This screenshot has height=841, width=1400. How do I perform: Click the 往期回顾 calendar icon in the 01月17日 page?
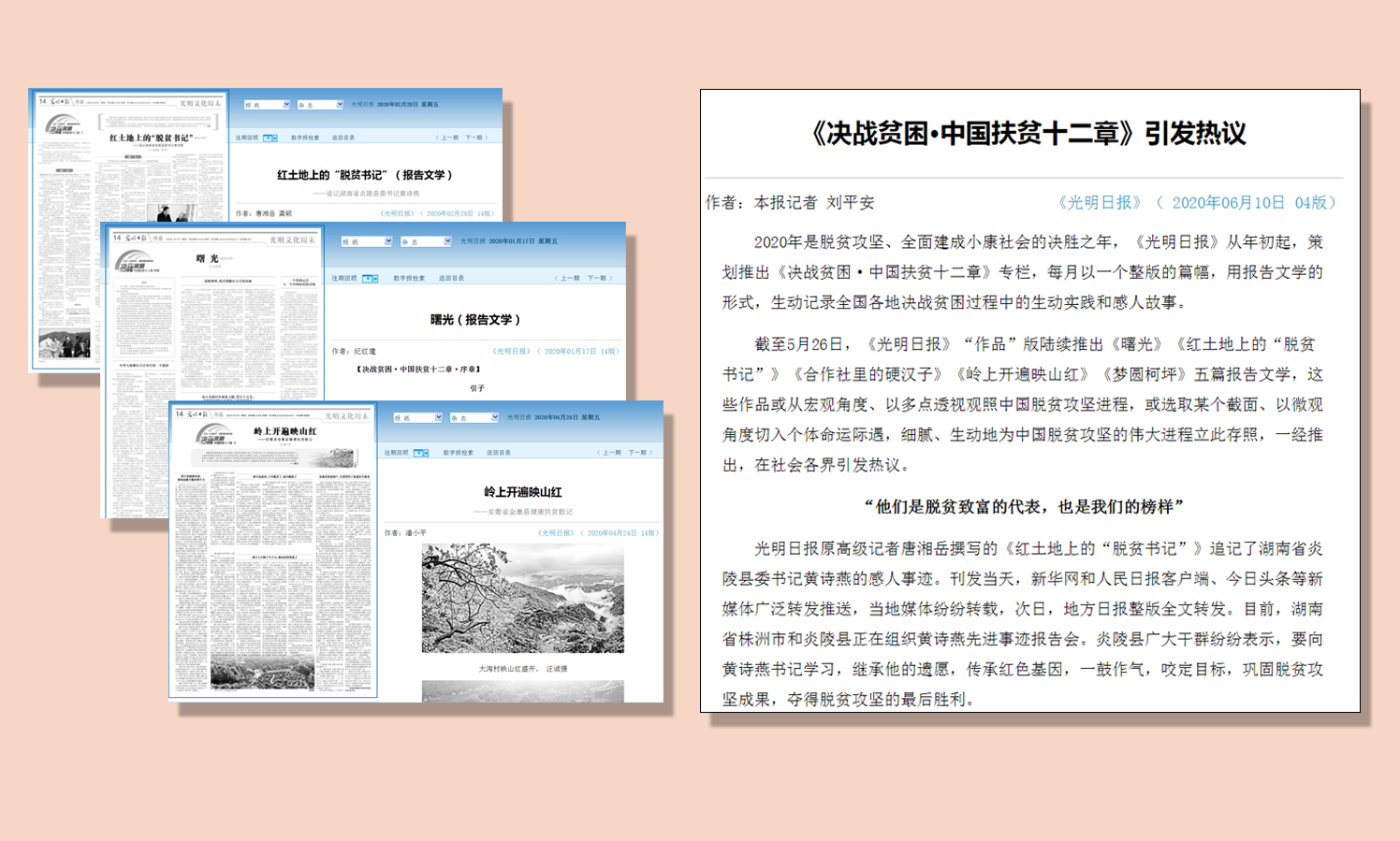coord(370,278)
